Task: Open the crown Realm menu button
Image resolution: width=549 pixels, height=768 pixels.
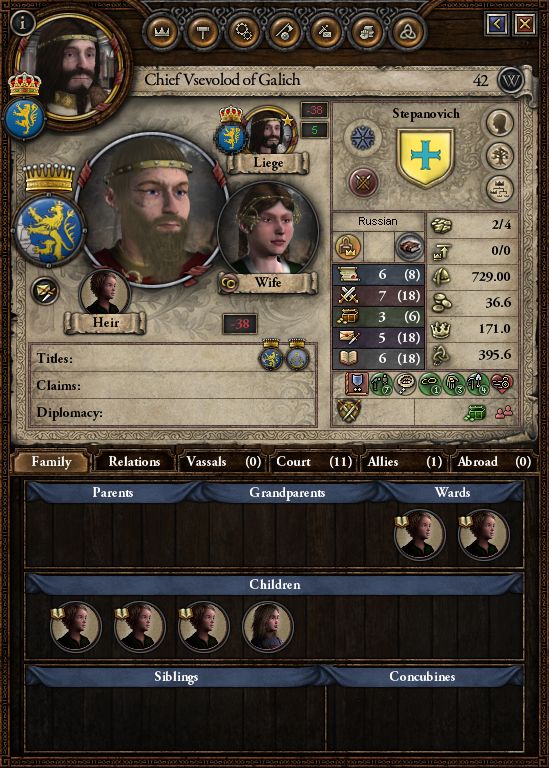Action: 162,32
